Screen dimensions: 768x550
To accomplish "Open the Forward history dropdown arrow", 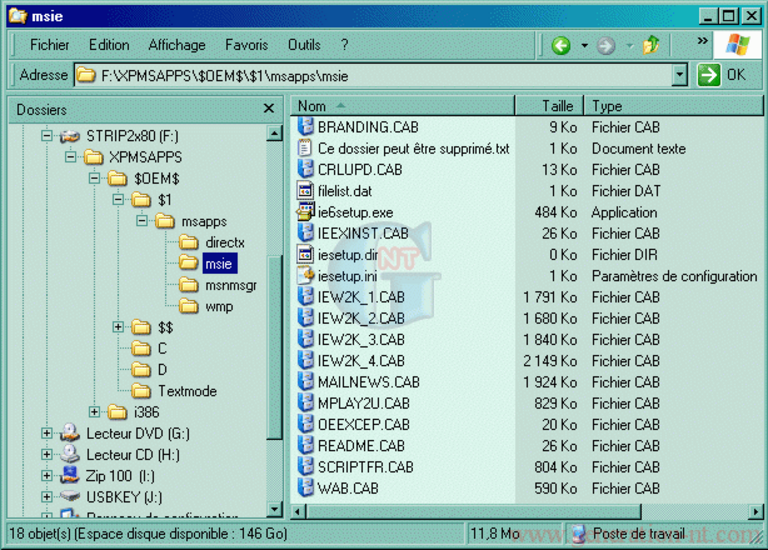I will (629, 46).
